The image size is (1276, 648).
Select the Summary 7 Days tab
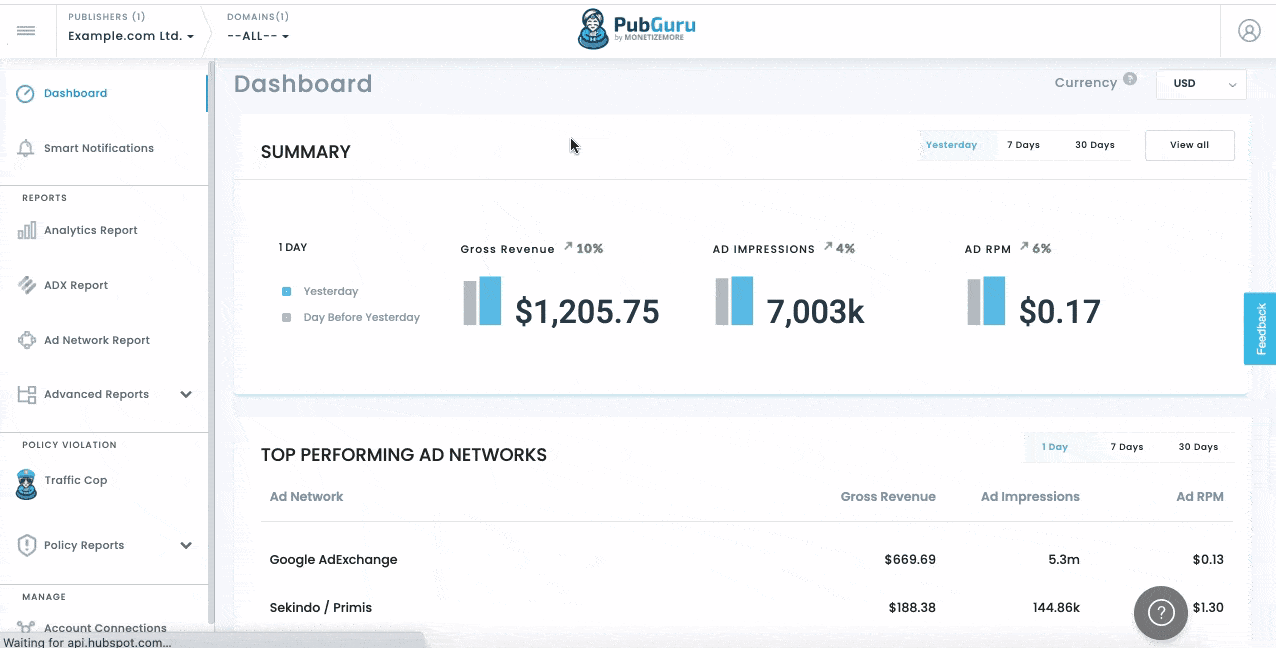point(1023,145)
